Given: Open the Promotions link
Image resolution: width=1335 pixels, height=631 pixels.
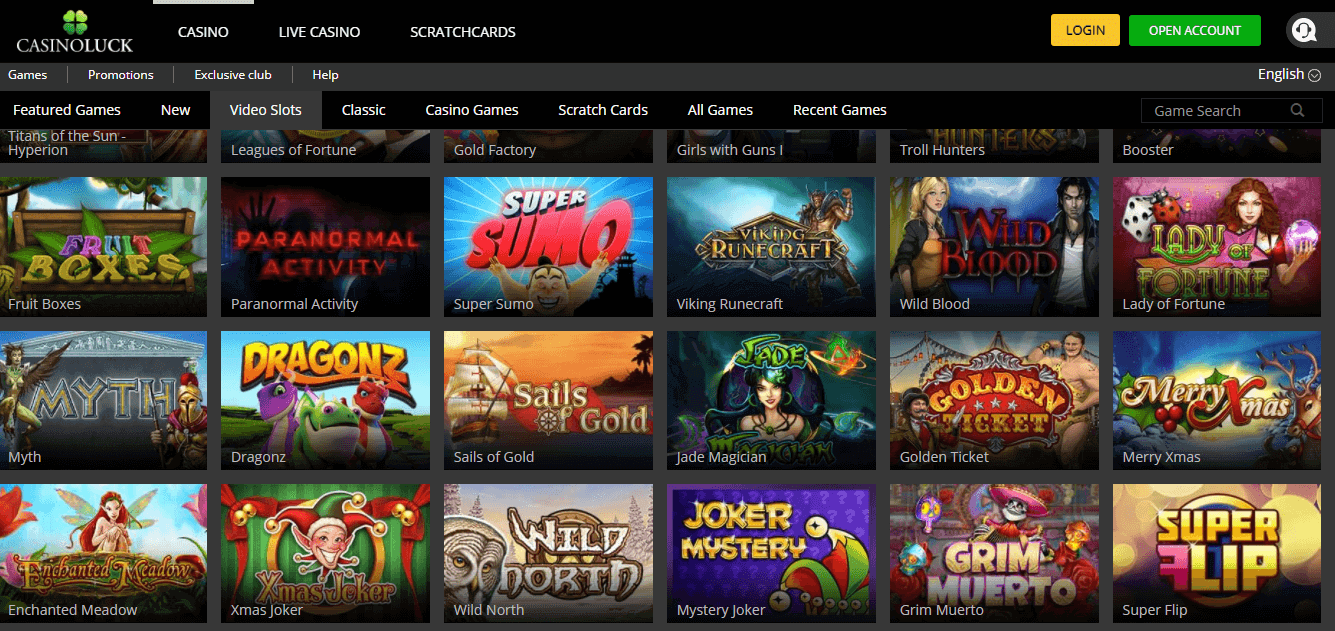Looking at the screenshot, I should click(121, 75).
